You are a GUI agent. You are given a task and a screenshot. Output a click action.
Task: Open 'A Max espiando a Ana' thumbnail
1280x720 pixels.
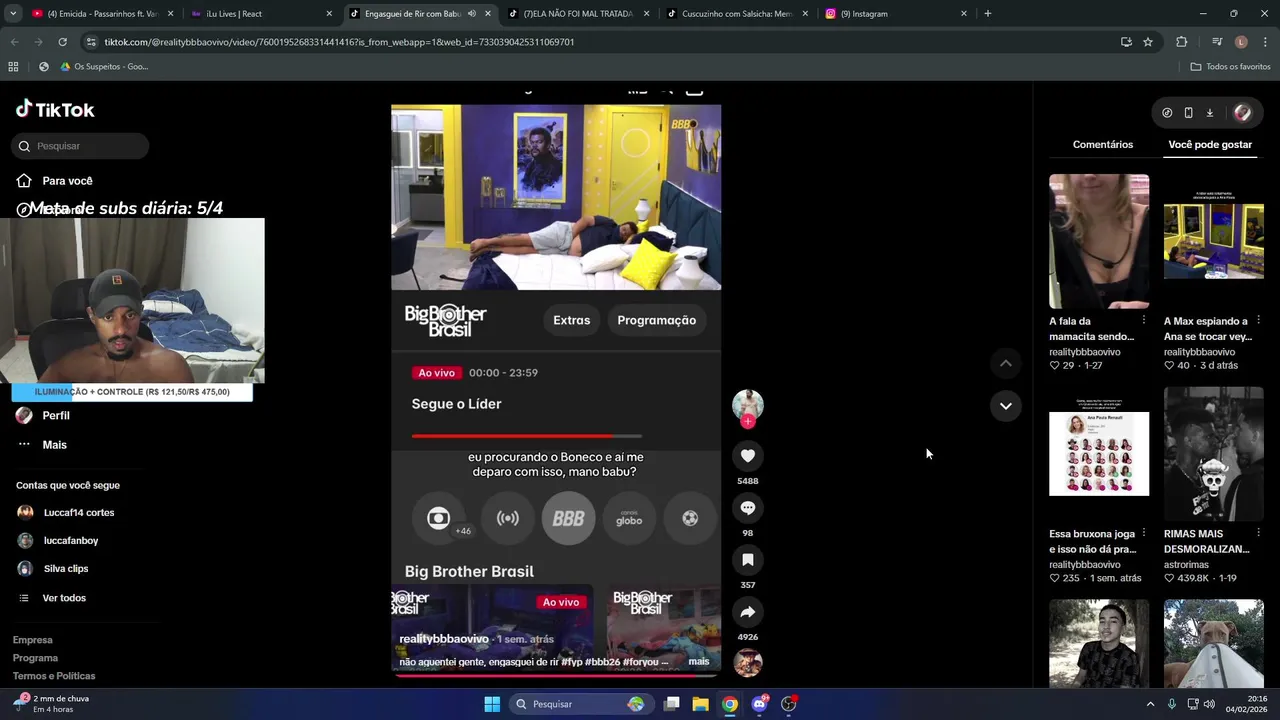pyautogui.click(x=1214, y=241)
